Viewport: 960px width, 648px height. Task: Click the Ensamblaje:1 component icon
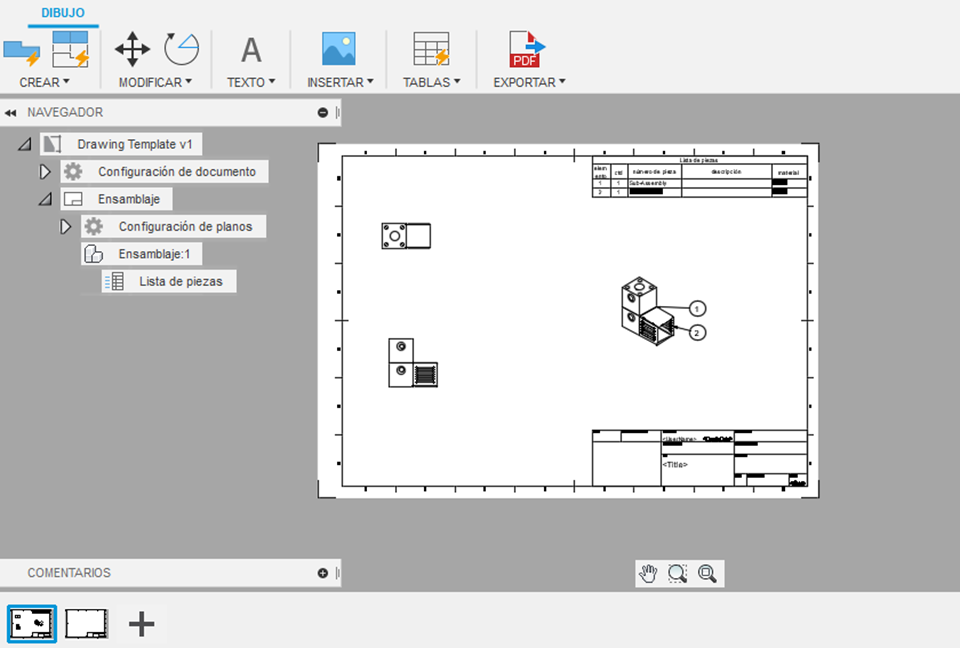93,254
